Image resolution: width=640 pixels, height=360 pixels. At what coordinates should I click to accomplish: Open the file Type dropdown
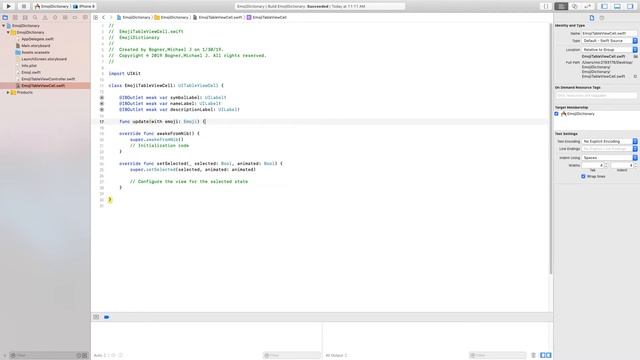(x=609, y=41)
